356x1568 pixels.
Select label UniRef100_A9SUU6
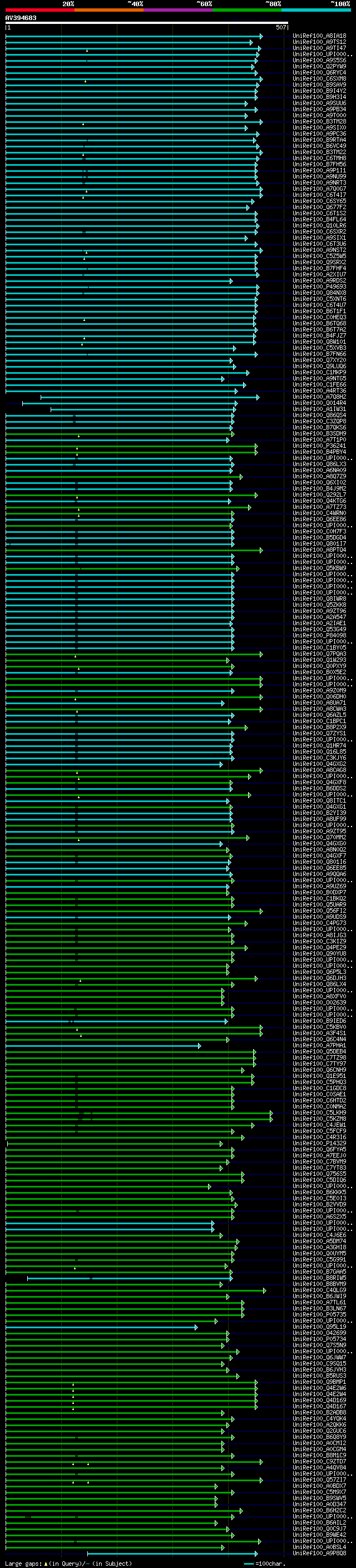[319, 103]
